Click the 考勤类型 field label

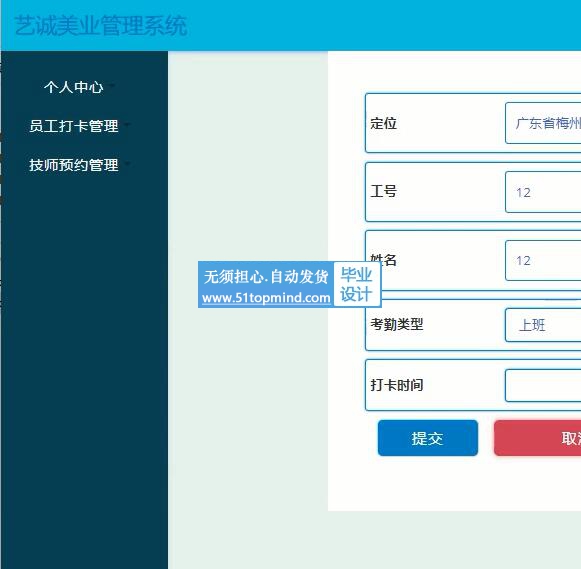pyautogui.click(x=396, y=324)
